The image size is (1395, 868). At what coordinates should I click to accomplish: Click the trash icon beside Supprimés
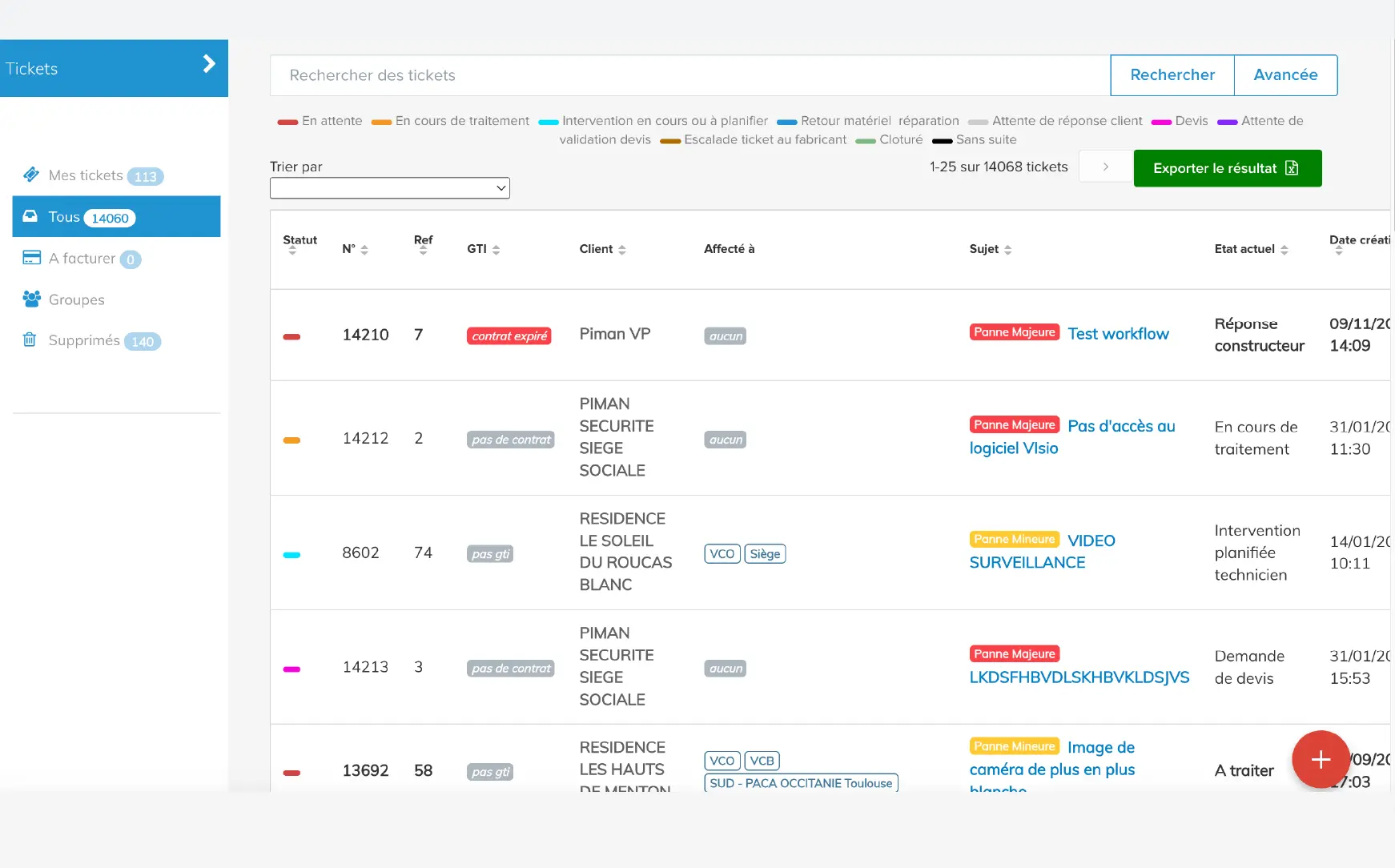point(30,340)
